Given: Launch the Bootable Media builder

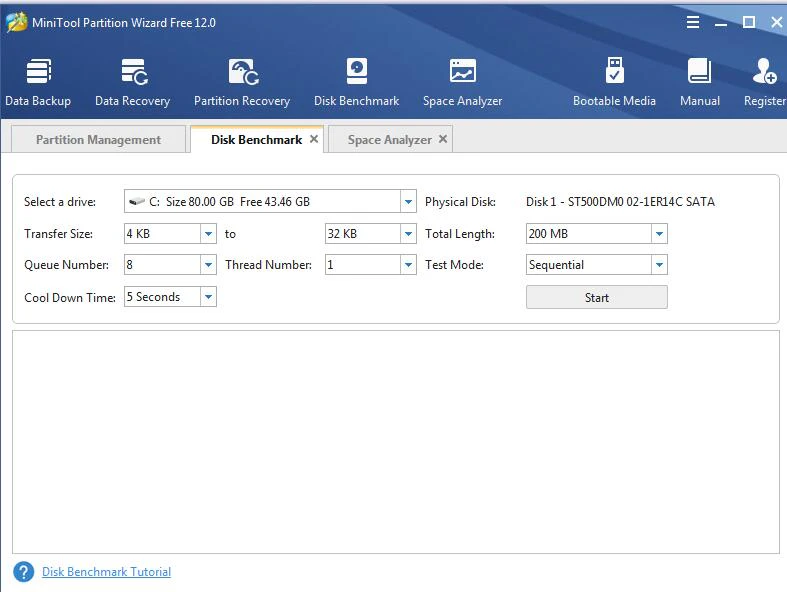Looking at the screenshot, I should [x=614, y=82].
